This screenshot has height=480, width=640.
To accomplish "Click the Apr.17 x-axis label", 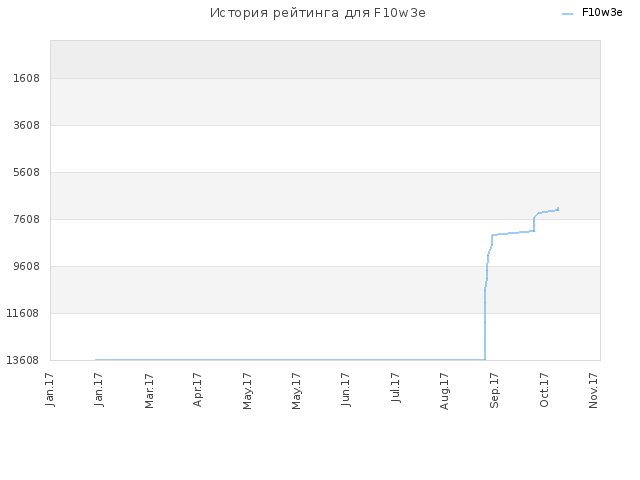I will click(x=198, y=390).
